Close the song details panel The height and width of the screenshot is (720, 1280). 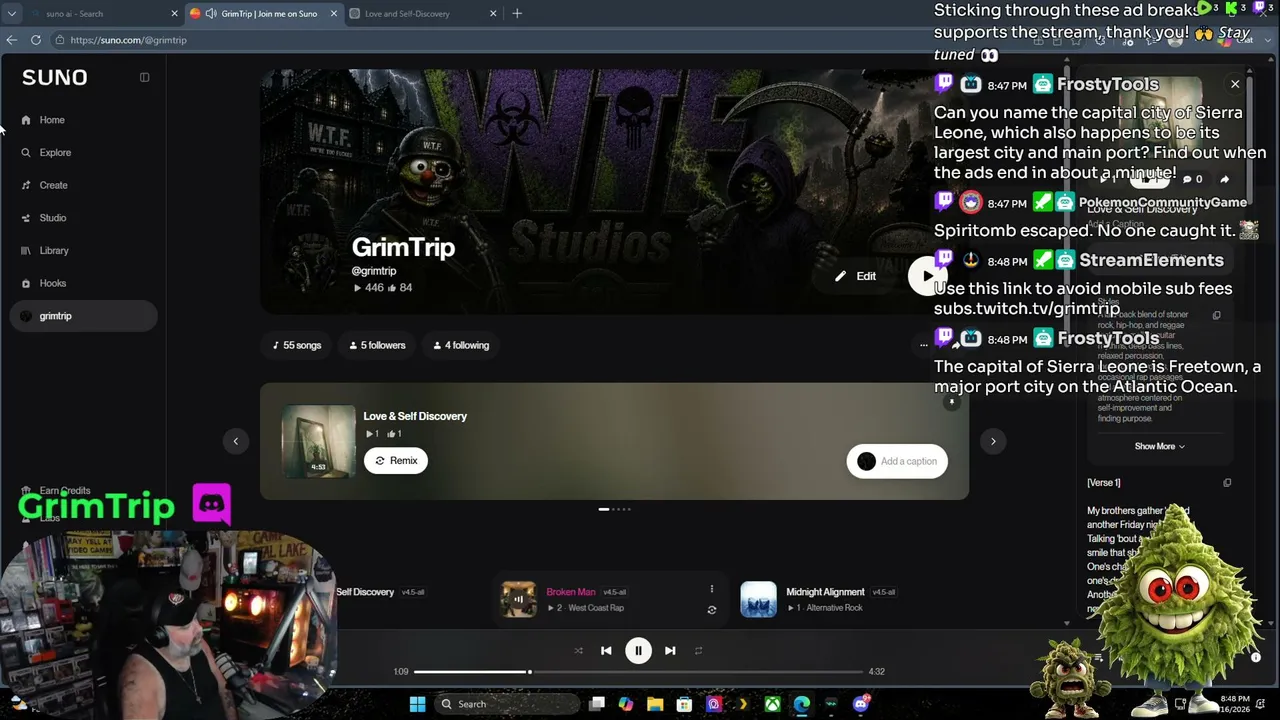1235,84
